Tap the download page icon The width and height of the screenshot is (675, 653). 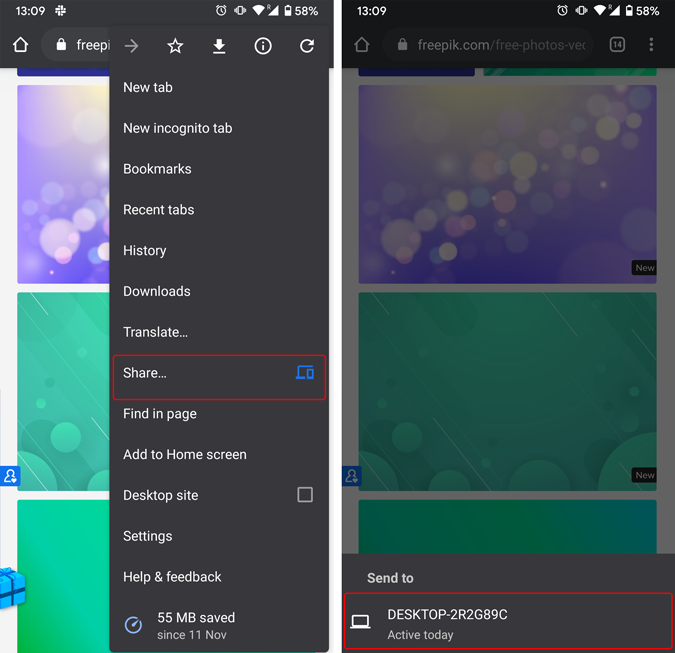219,46
